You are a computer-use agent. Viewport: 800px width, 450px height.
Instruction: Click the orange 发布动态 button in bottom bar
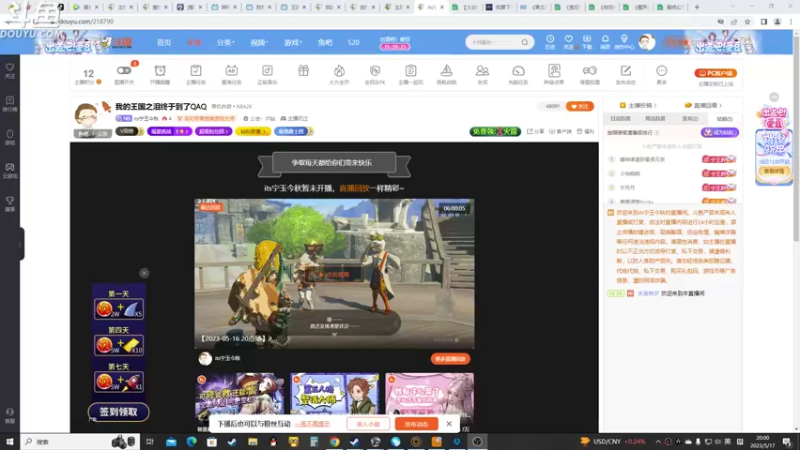click(x=416, y=424)
